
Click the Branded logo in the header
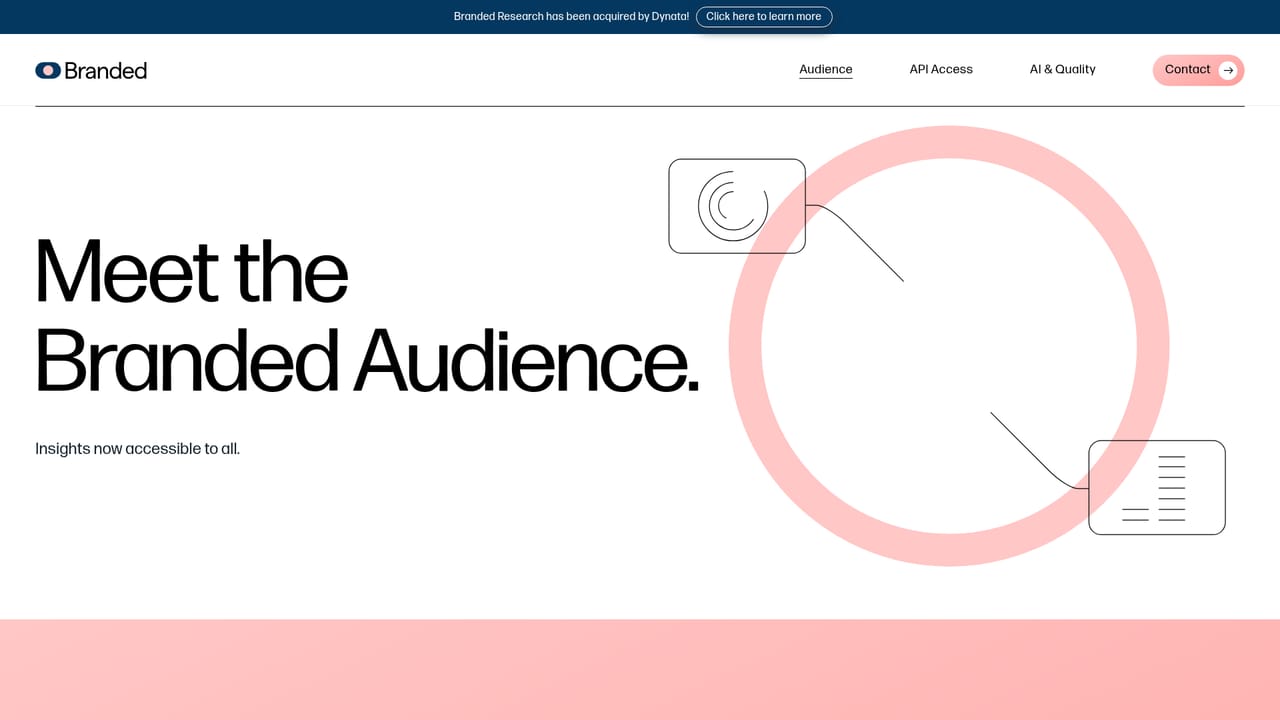coord(91,70)
